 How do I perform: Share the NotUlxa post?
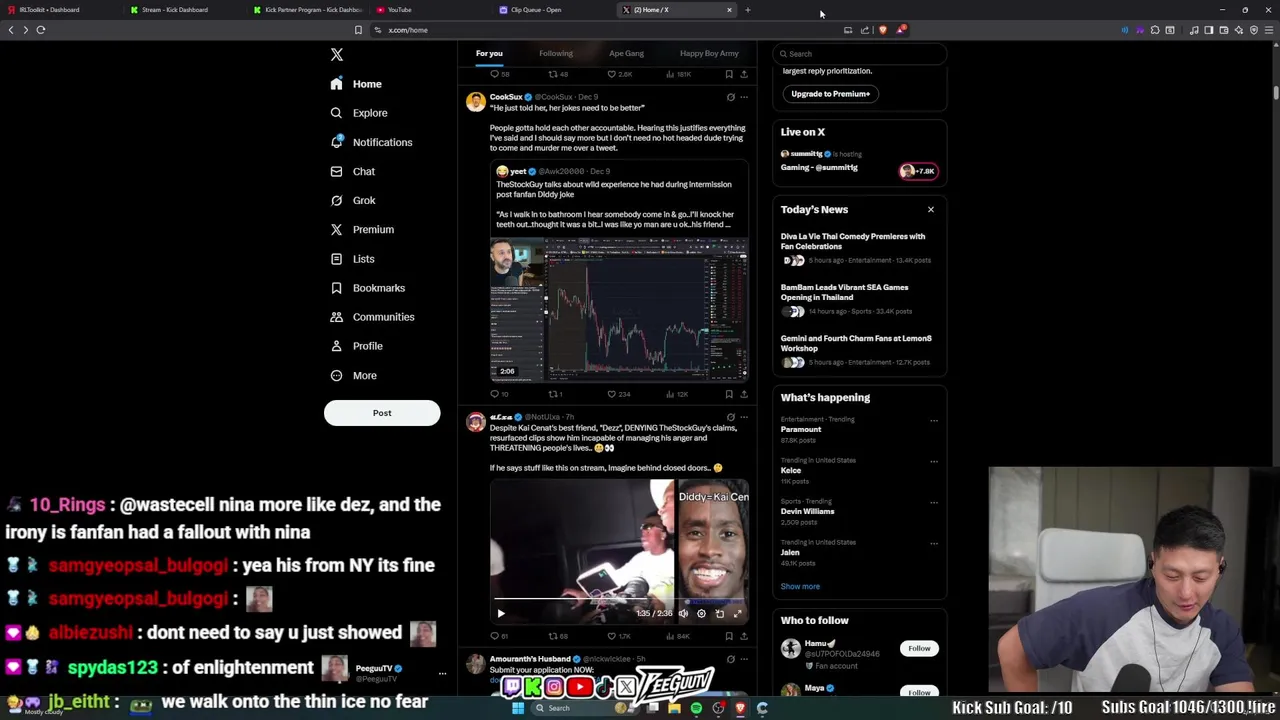(743, 636)
